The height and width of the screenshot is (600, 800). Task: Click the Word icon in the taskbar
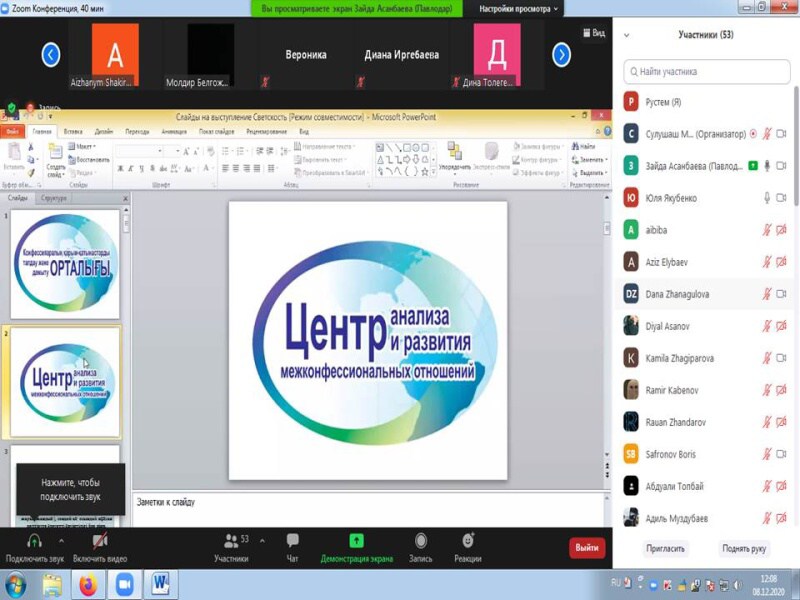point(161,584)
